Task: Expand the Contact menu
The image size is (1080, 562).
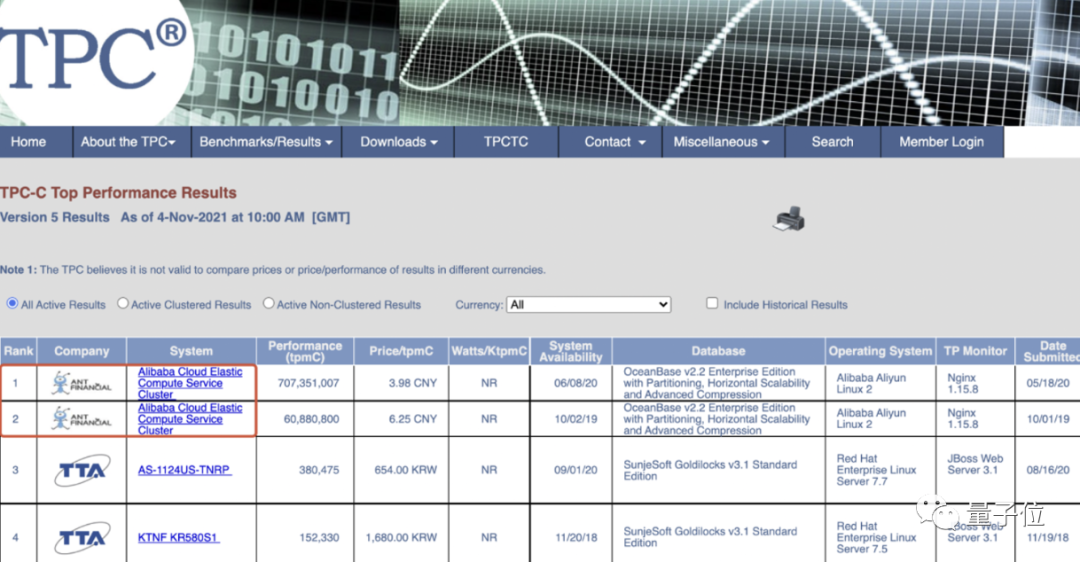Action: click(610, 142)
